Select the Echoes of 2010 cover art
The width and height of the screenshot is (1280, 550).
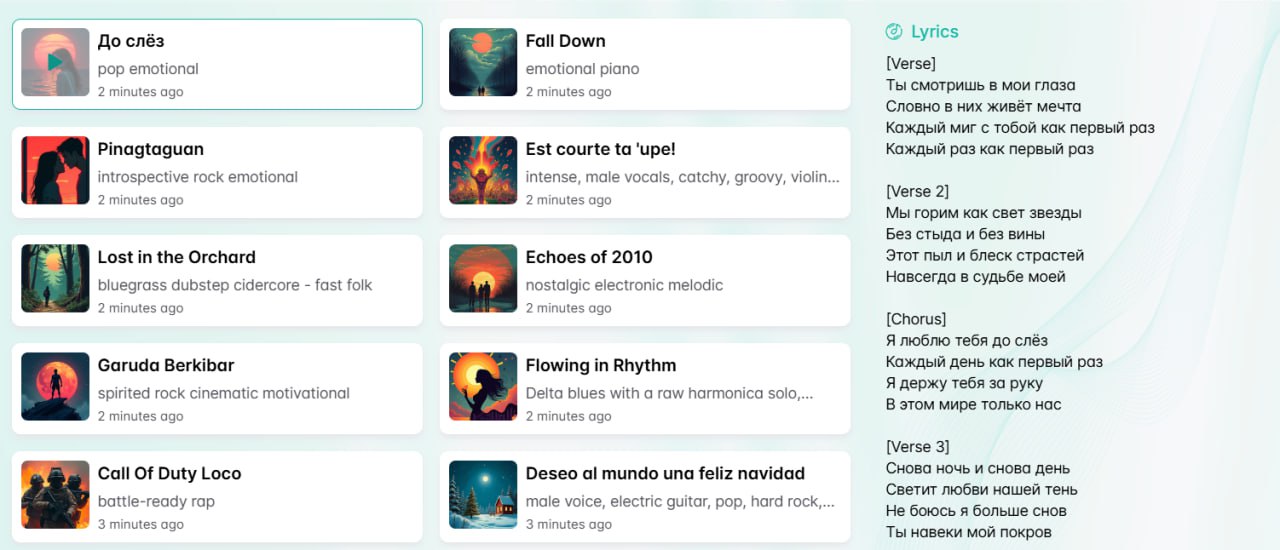click(483, 278)
